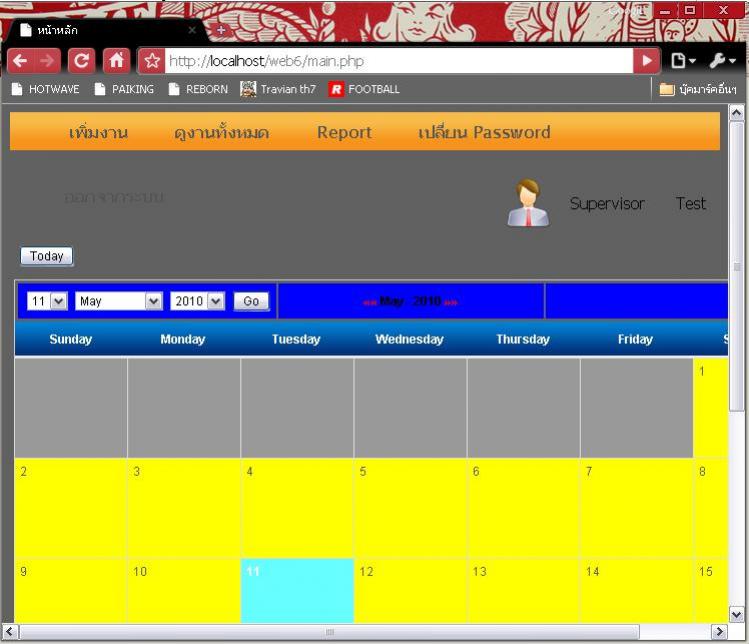
Task: Open the Travian th7 bookmark
Action: (x=278, y=89)
